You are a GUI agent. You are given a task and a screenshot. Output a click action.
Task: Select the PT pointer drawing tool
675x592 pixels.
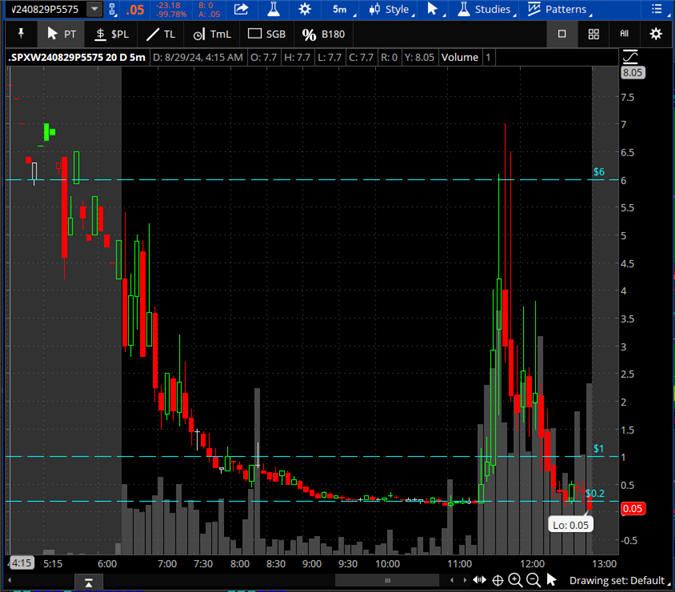tap(61, 34)
